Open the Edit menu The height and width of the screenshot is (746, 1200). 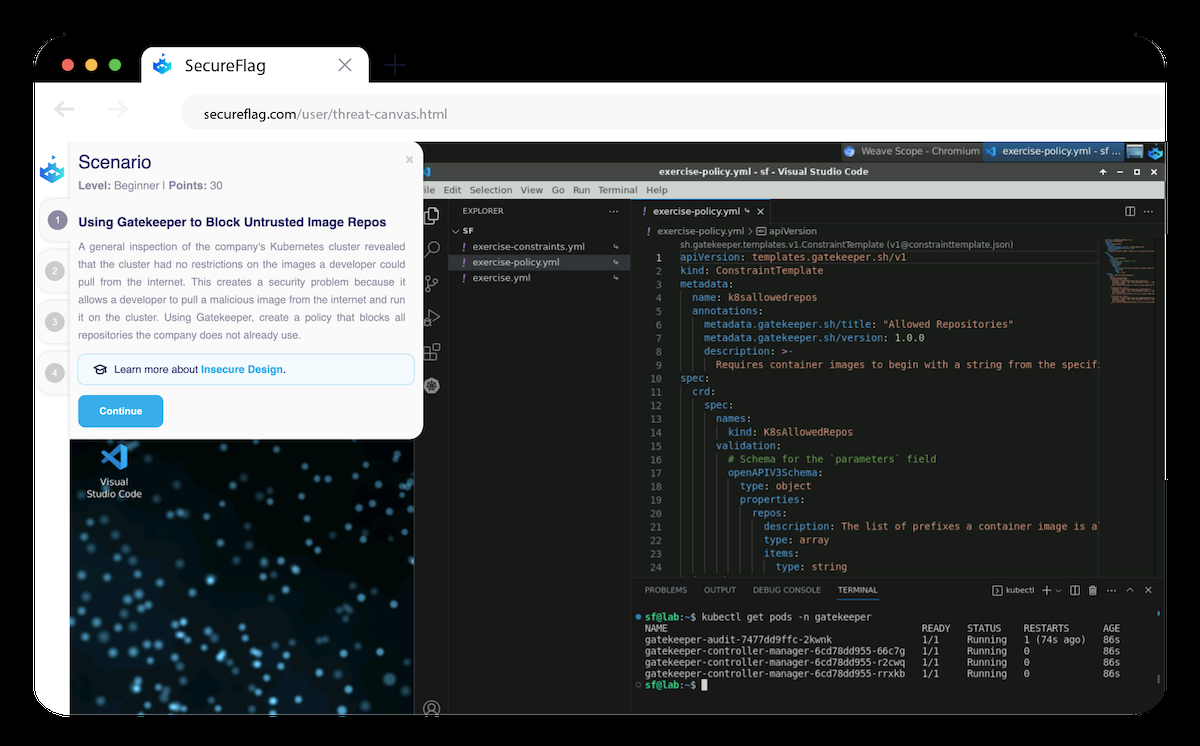(453, 190)
